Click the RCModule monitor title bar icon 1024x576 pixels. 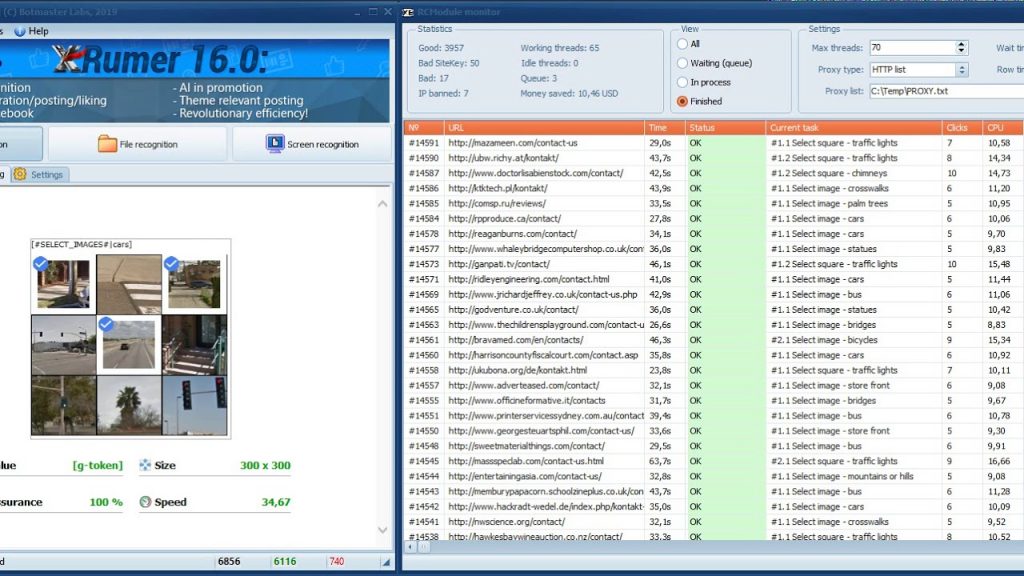[408, 12]
